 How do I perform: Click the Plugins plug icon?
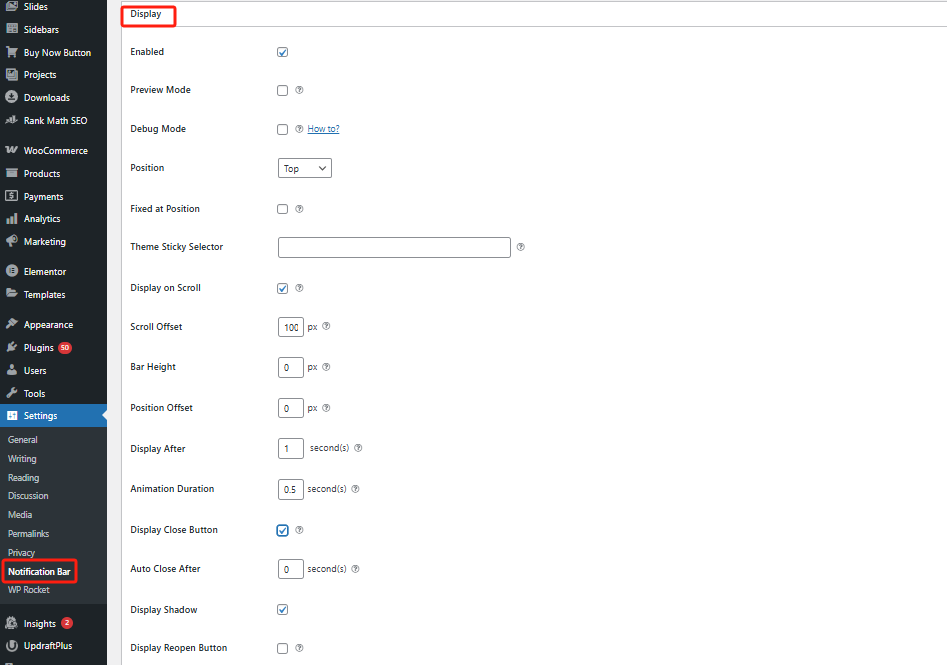(x=11, y=348)
